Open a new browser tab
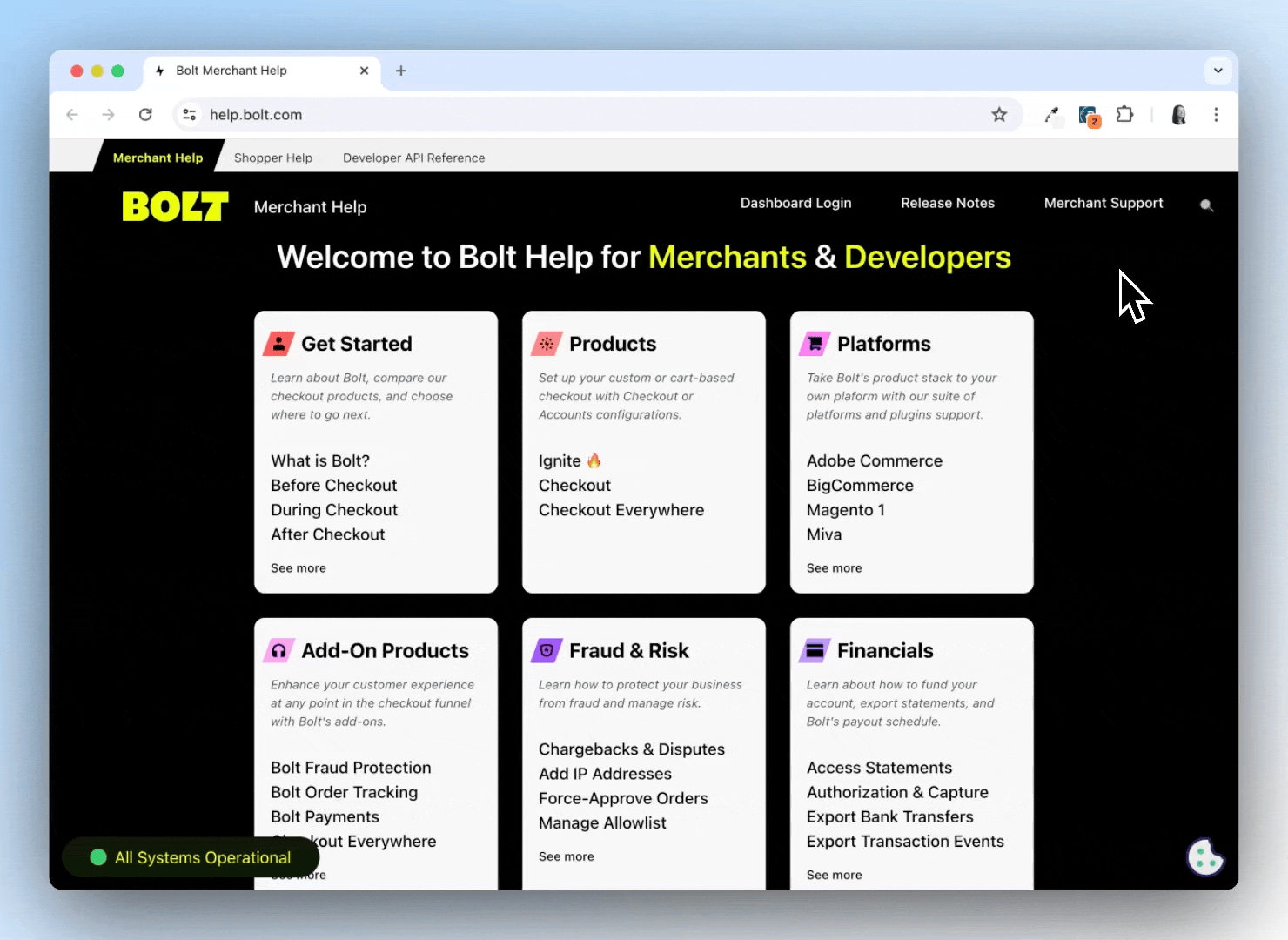 (x=401, y=70)
